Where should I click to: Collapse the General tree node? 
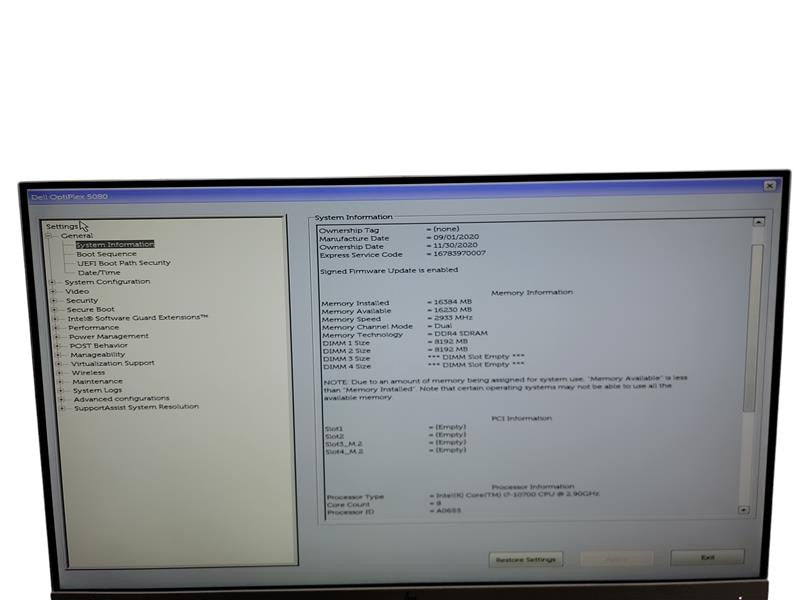[x=49, y=236]
